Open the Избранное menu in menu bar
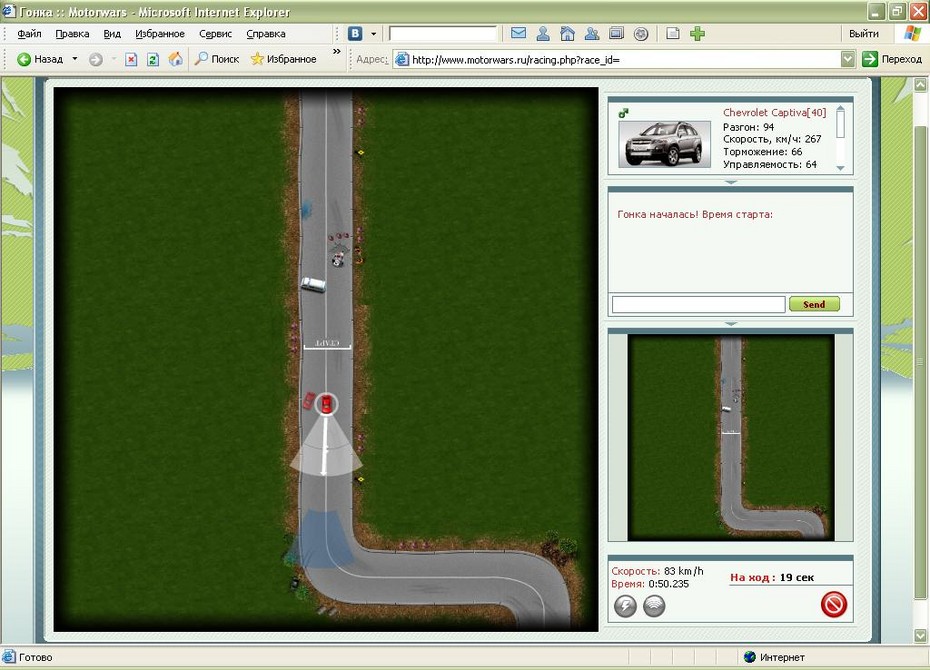Viewport: 930px width, 670px height. 160,34
